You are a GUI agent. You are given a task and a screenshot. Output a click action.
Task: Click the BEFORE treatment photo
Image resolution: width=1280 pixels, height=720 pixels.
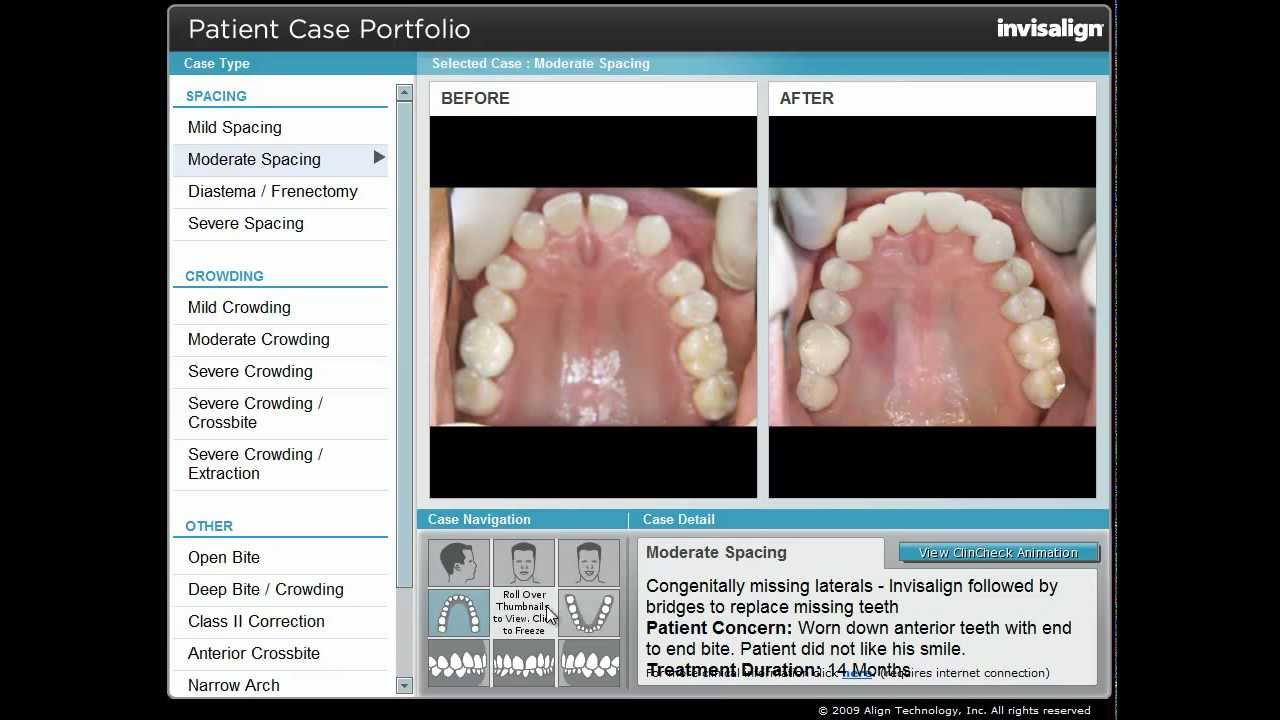click(593, 307)
